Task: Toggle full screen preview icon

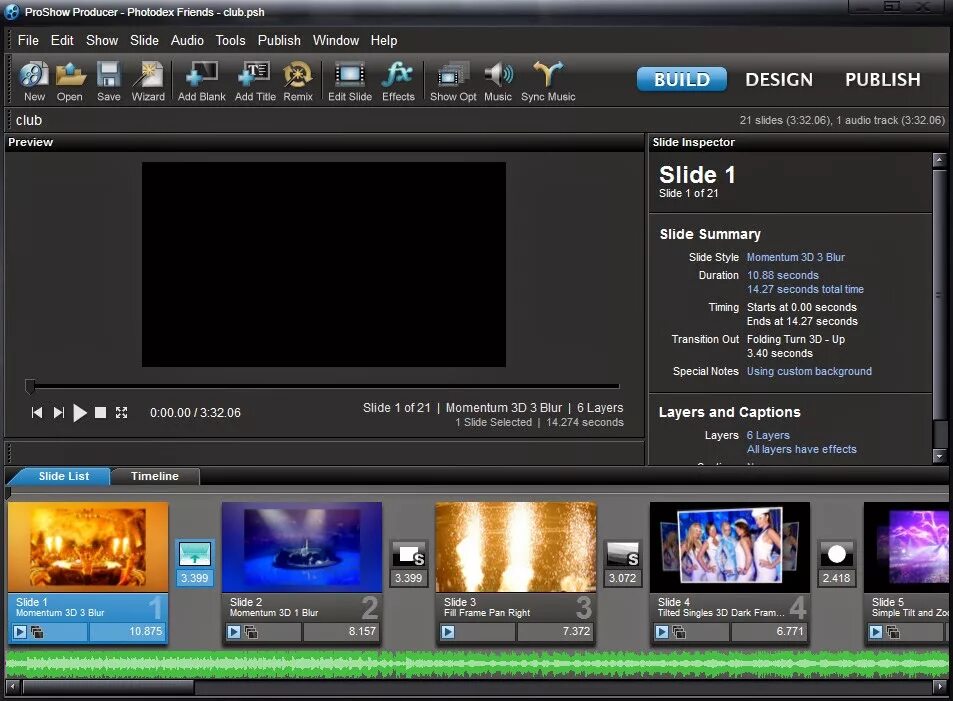Action: pyautogui.click(x=122, y=413)
